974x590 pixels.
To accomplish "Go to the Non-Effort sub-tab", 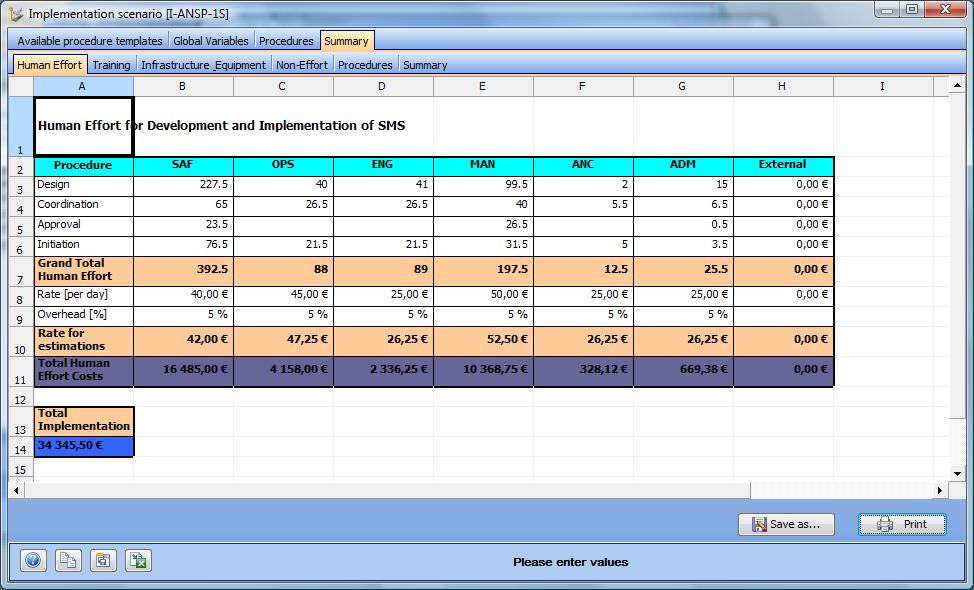I will point(302,65).
